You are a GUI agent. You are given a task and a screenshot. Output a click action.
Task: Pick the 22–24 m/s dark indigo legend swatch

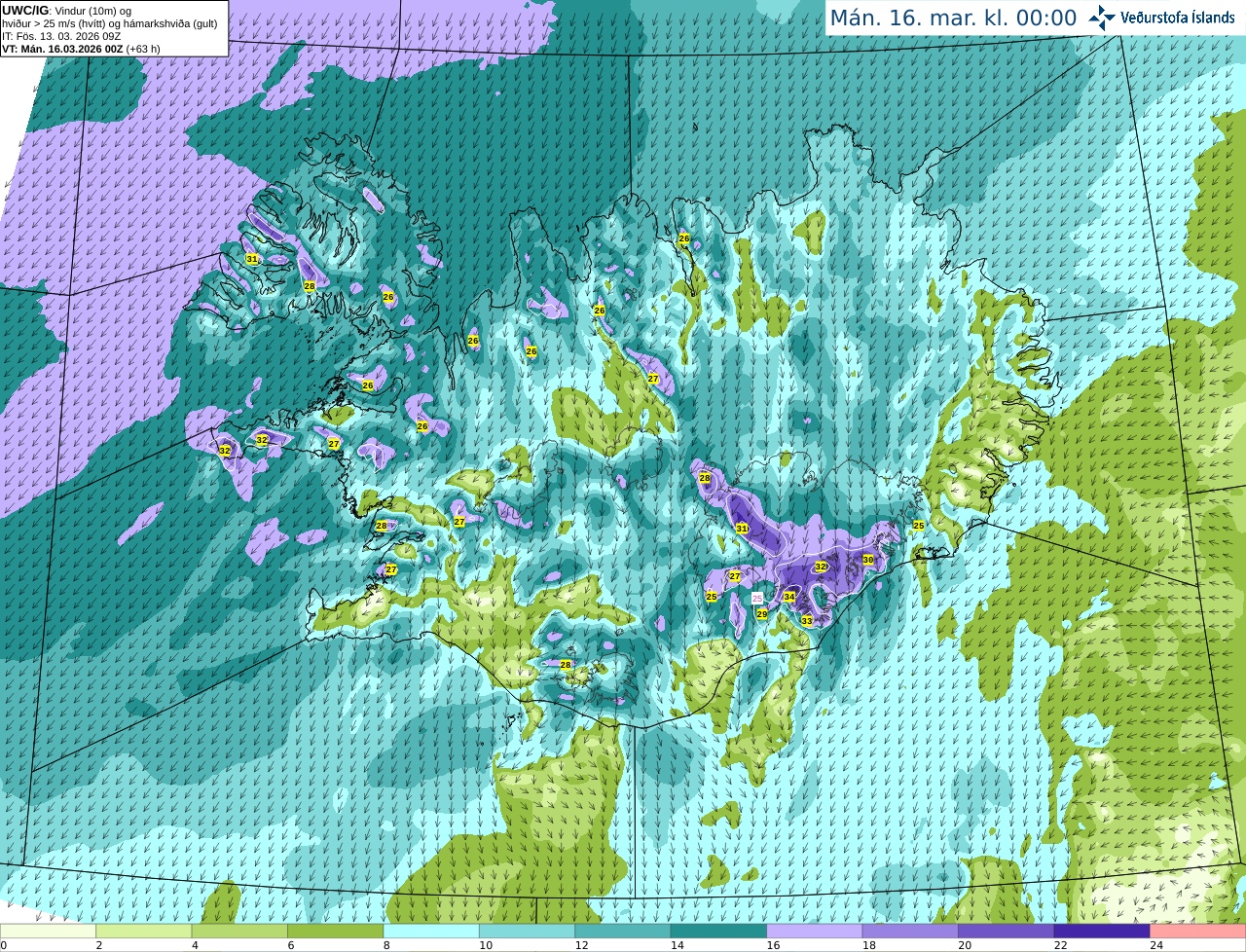point(1102,931)
